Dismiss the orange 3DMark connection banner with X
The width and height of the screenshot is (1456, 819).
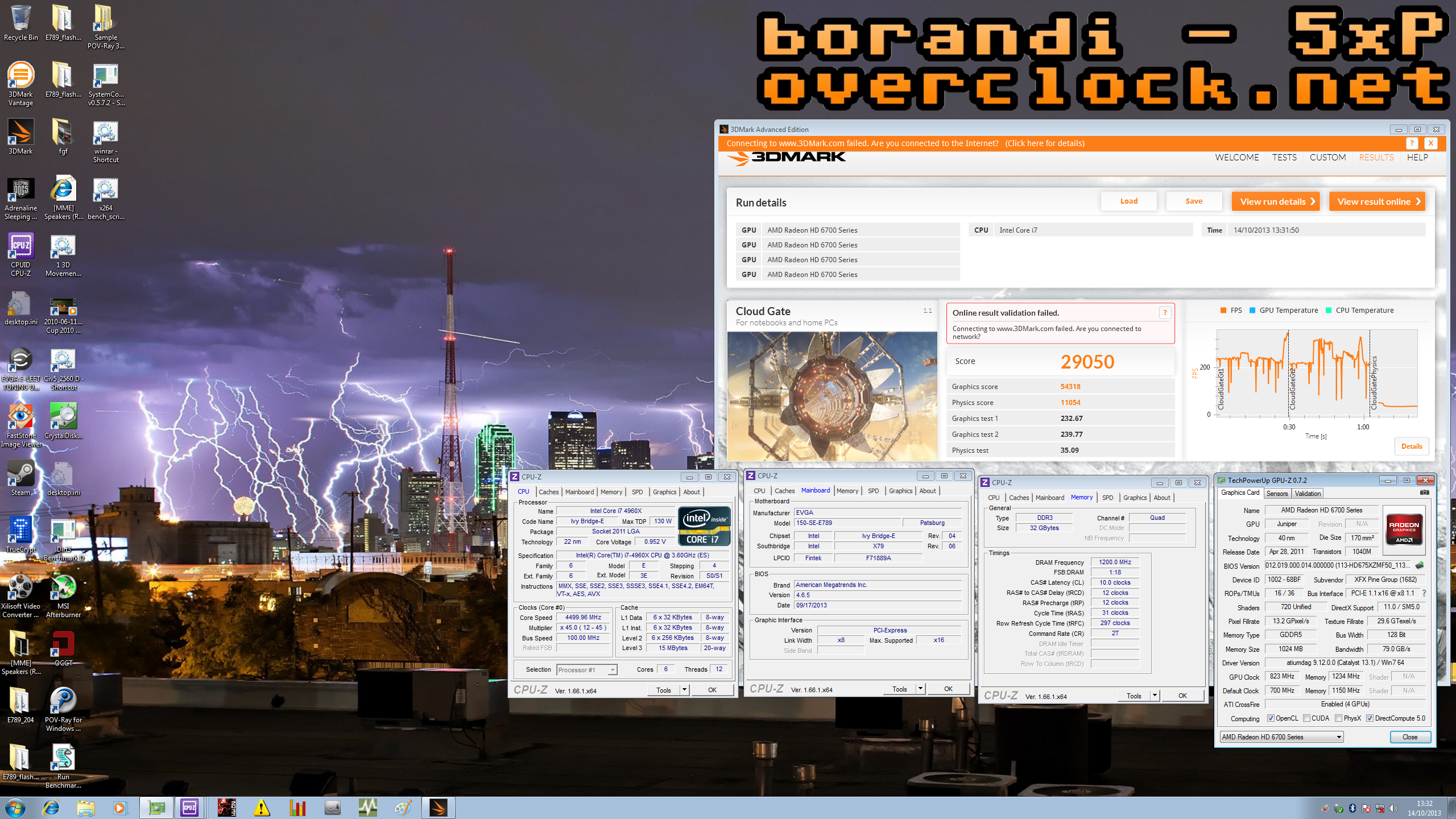pyautogui.click(x=1430, y=143)
